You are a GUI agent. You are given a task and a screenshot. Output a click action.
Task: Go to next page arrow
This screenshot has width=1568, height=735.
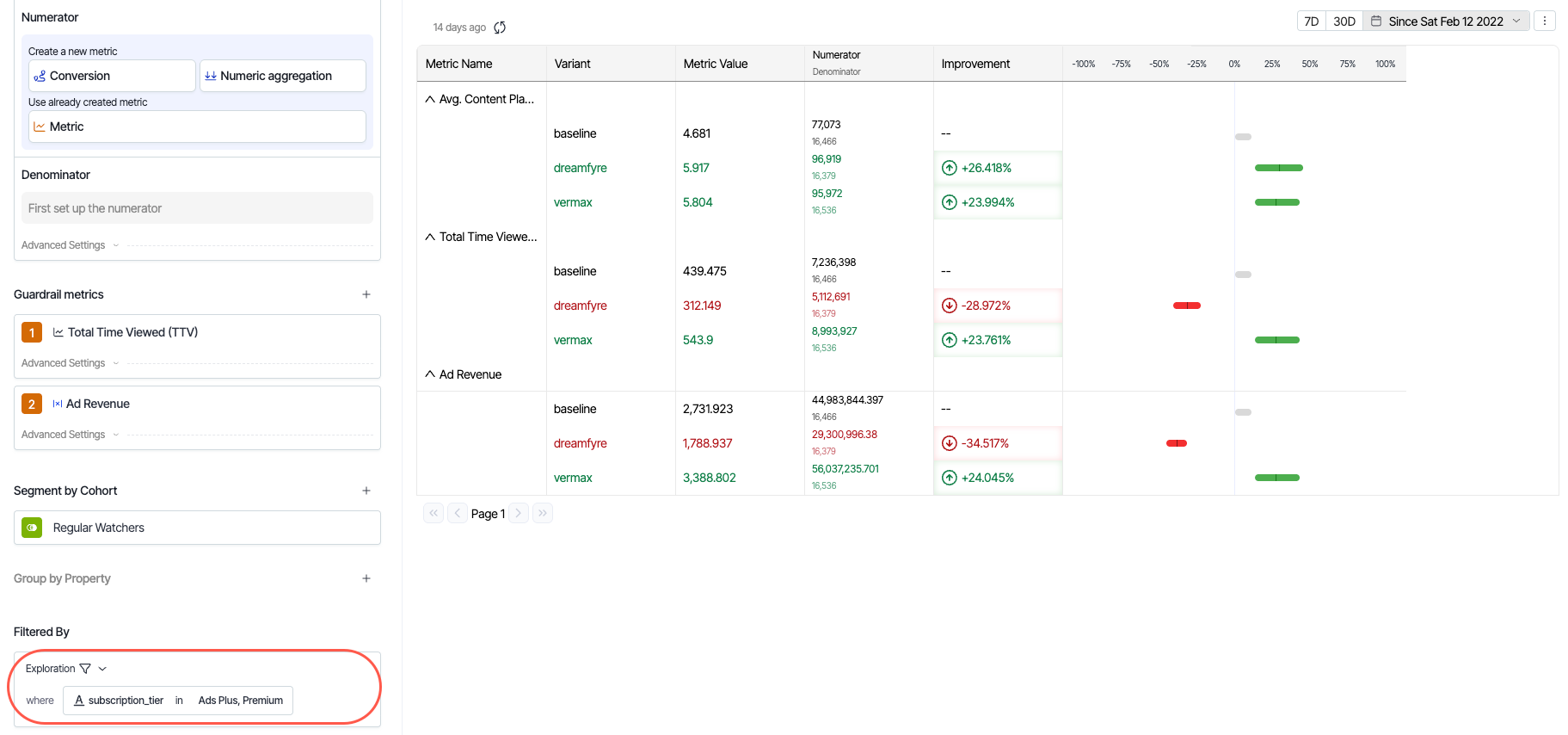point(518,513)
